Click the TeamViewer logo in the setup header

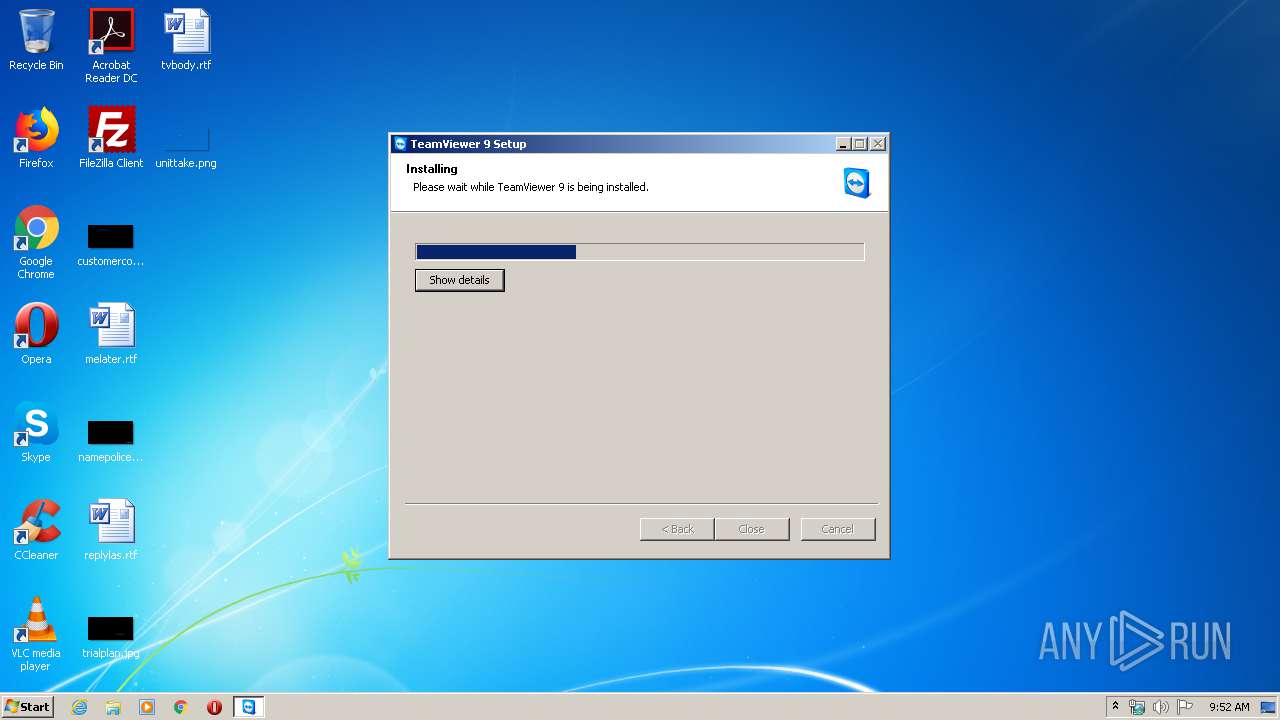coord(857,183)
